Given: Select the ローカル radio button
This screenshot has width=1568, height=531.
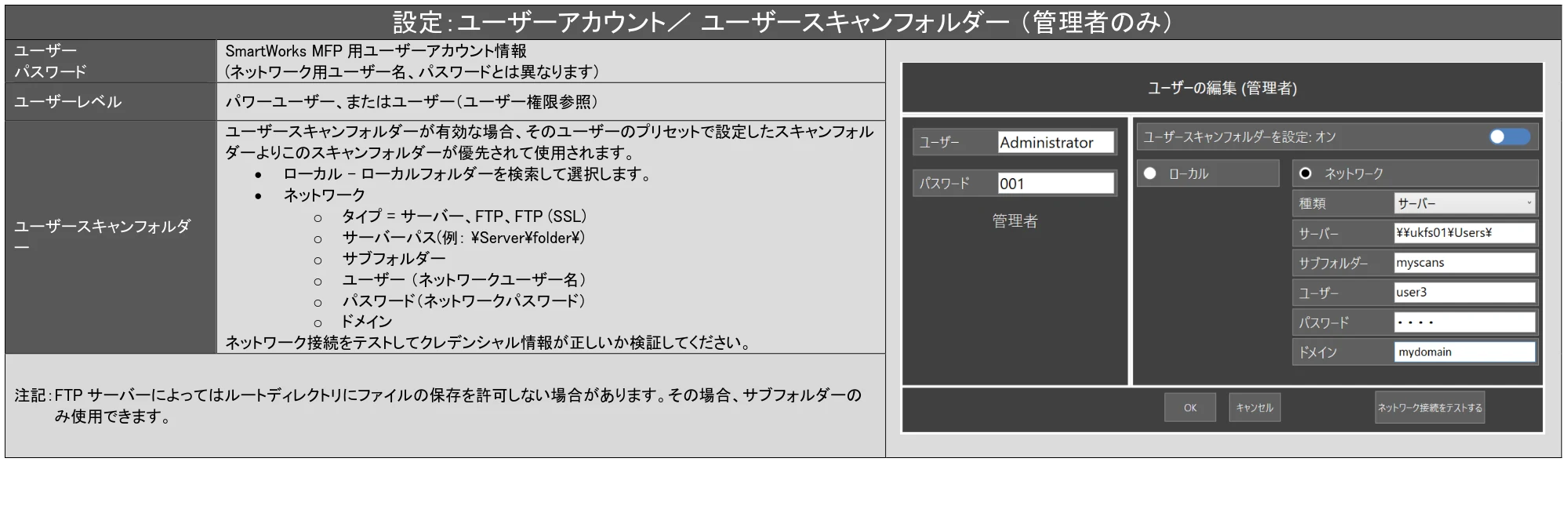Looking at the screenshot, I should [x=1150, y=173].
